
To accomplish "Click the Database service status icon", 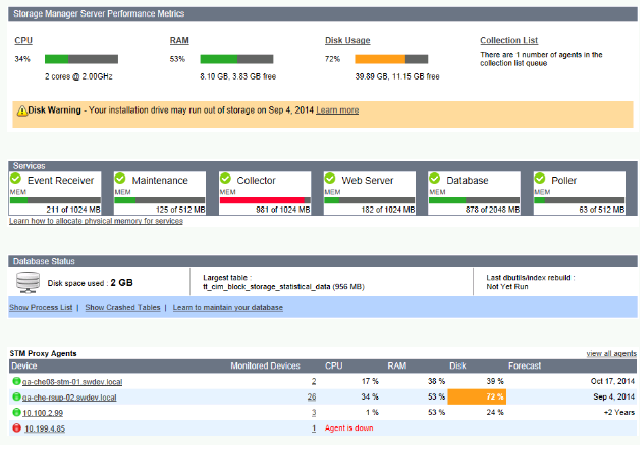I will [x=436, y=179].
